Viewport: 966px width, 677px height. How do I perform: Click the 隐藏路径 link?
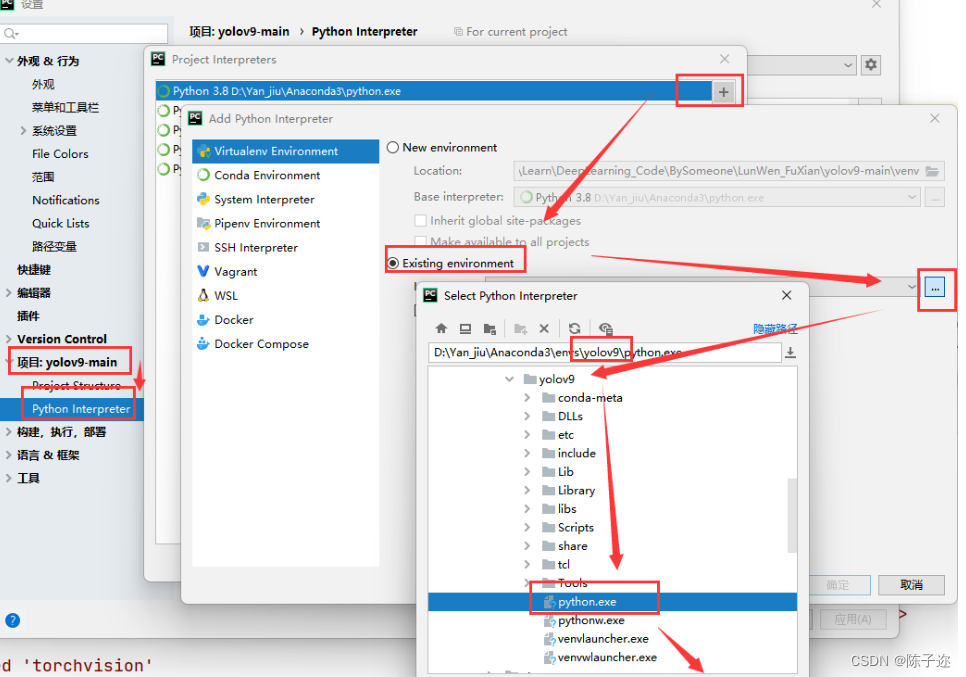[x=775, y=329]
